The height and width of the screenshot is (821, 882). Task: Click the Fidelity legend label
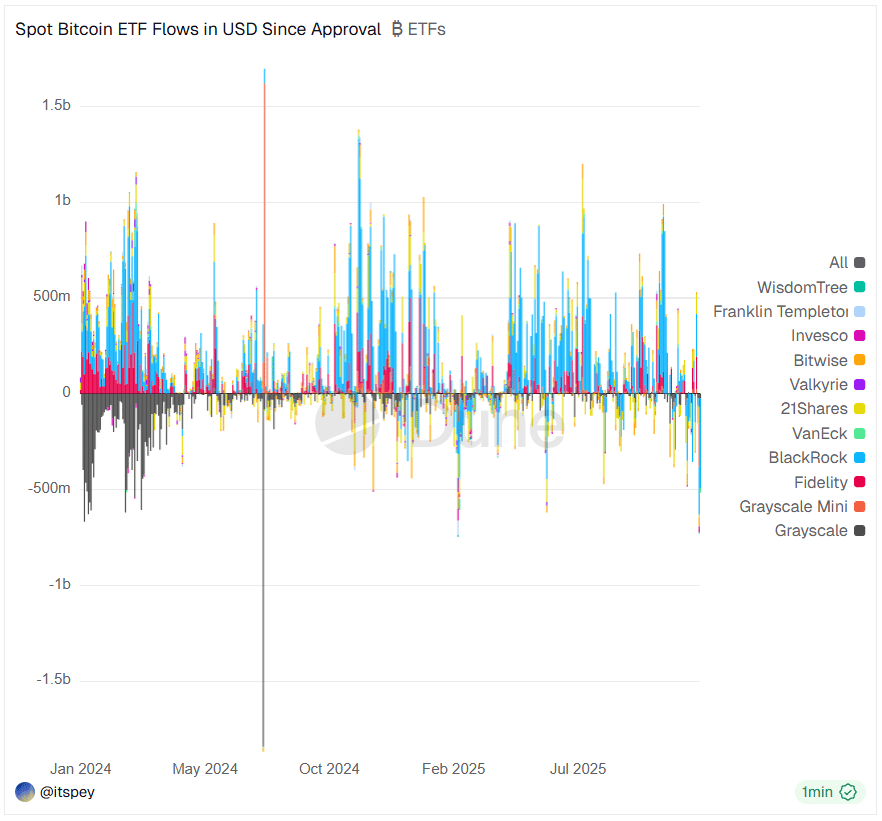tap(821, 482)
